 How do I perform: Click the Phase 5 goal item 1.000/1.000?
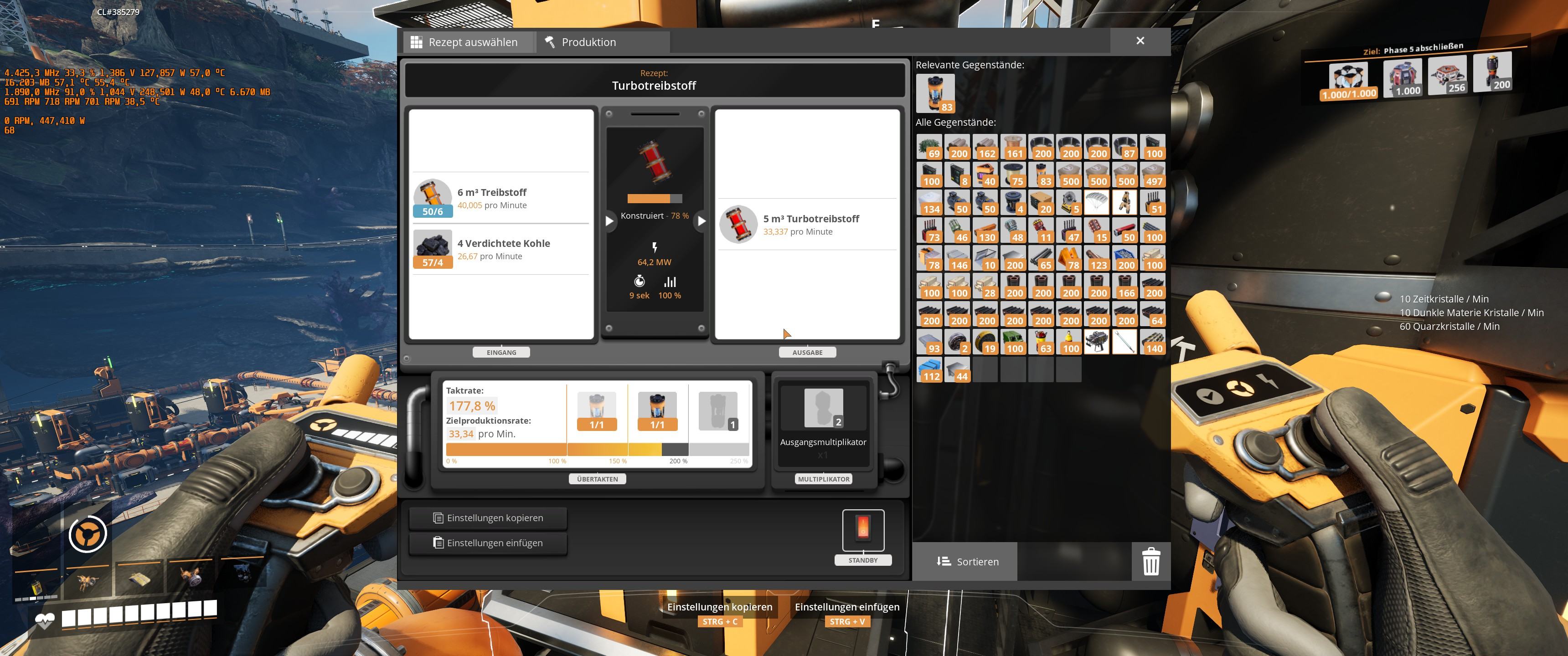coord(1348,81)
